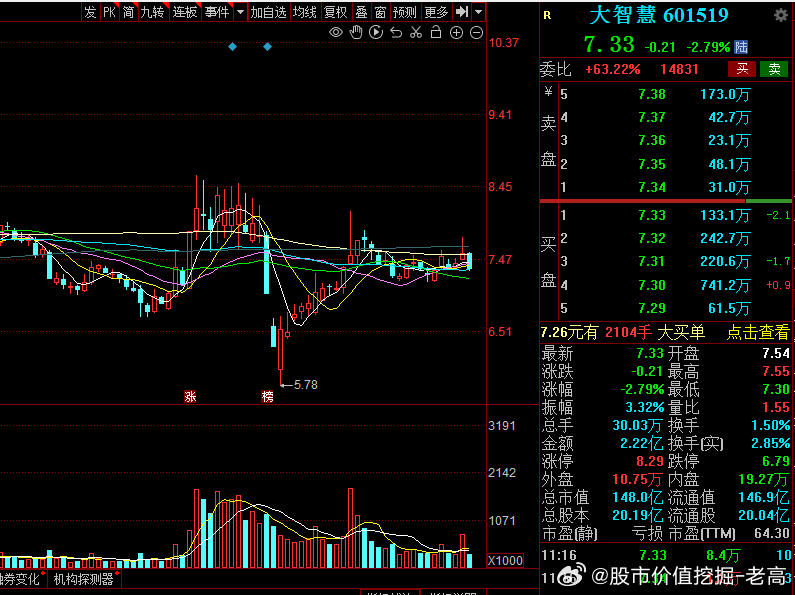Click the 市盈(TTM) value 64.30
This screenshot has height=595, width=795.
[x=772, y=533]
